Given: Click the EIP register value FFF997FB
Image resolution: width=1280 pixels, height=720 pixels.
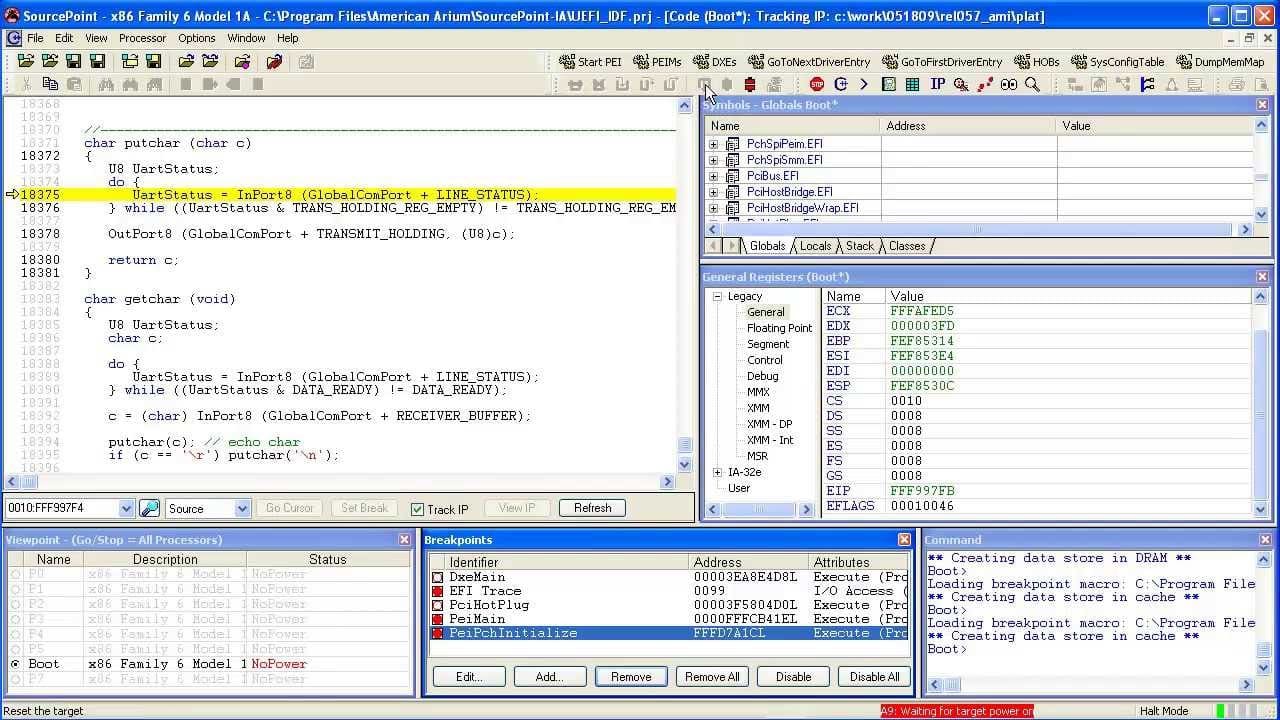Looking at the screenshot, I should [922, 491].
